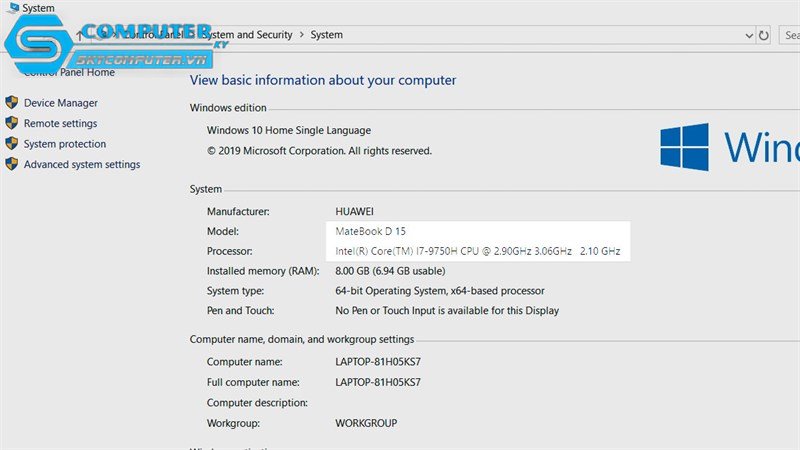800x450 pixels.
Task: Click 'Computer name, domain, and workgroup settings' header
Action: pyautogui.click(x=302, y=339)
